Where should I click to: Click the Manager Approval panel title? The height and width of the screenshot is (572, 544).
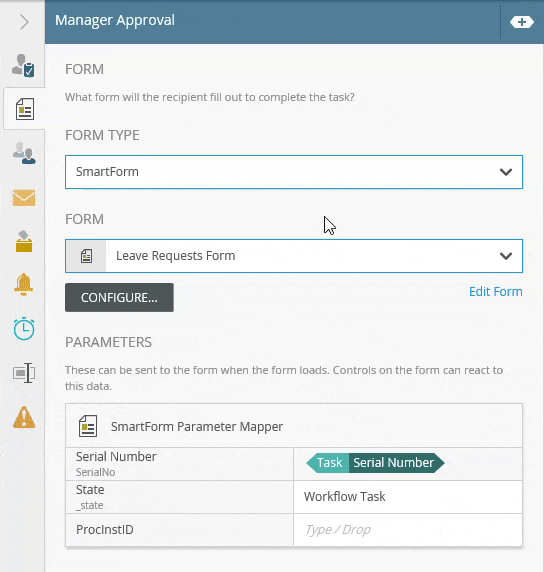coord(115,20)
